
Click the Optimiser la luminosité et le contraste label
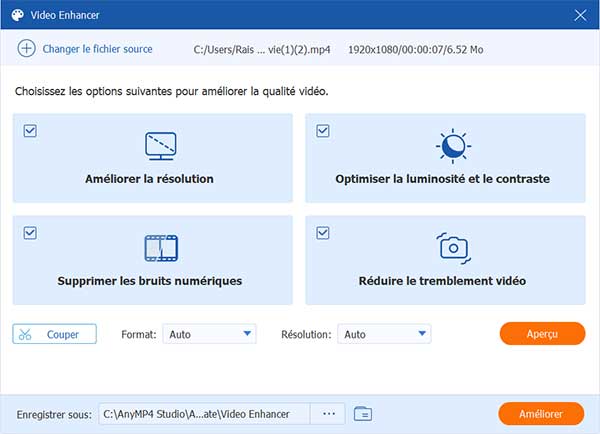pyautogui.click(x=442, y=179)
